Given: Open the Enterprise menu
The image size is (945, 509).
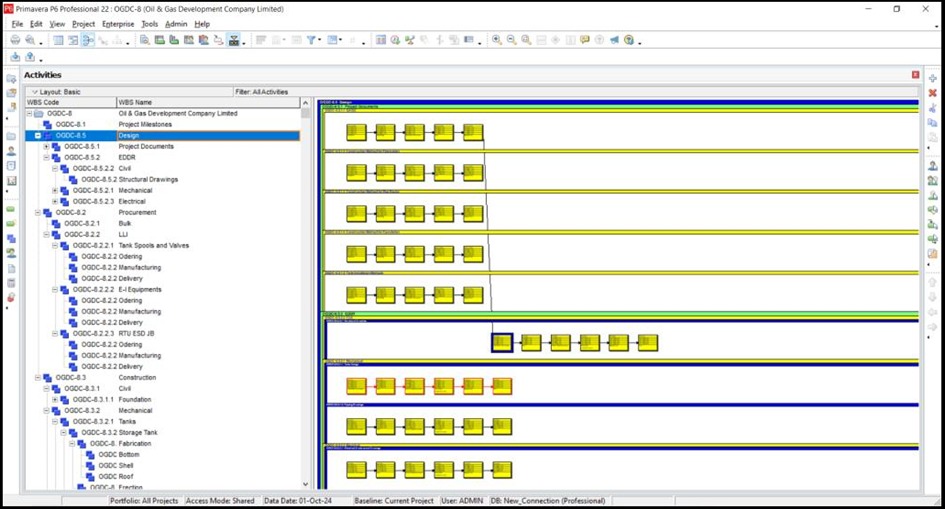Looking at the screenshot, I should click(118, 24).
